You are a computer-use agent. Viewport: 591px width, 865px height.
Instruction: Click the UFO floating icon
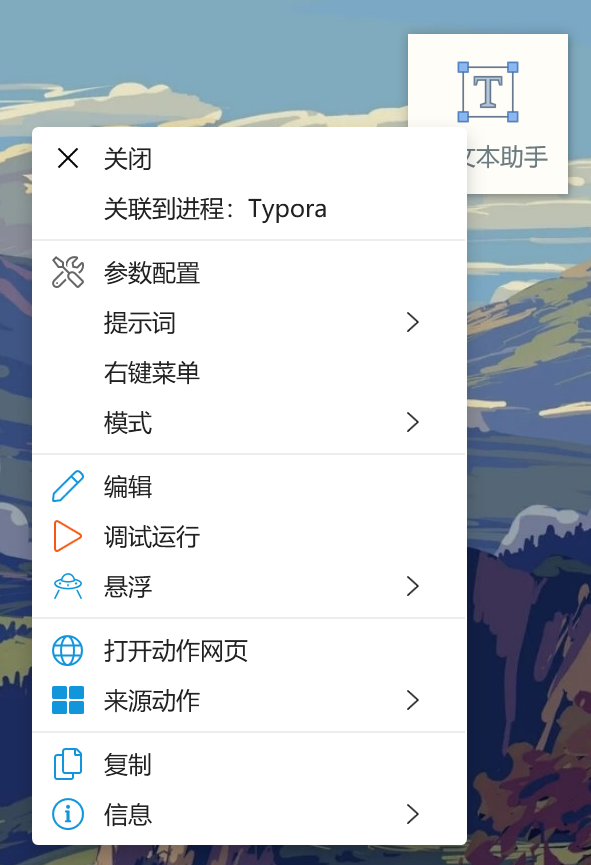(x=68, y=586)
